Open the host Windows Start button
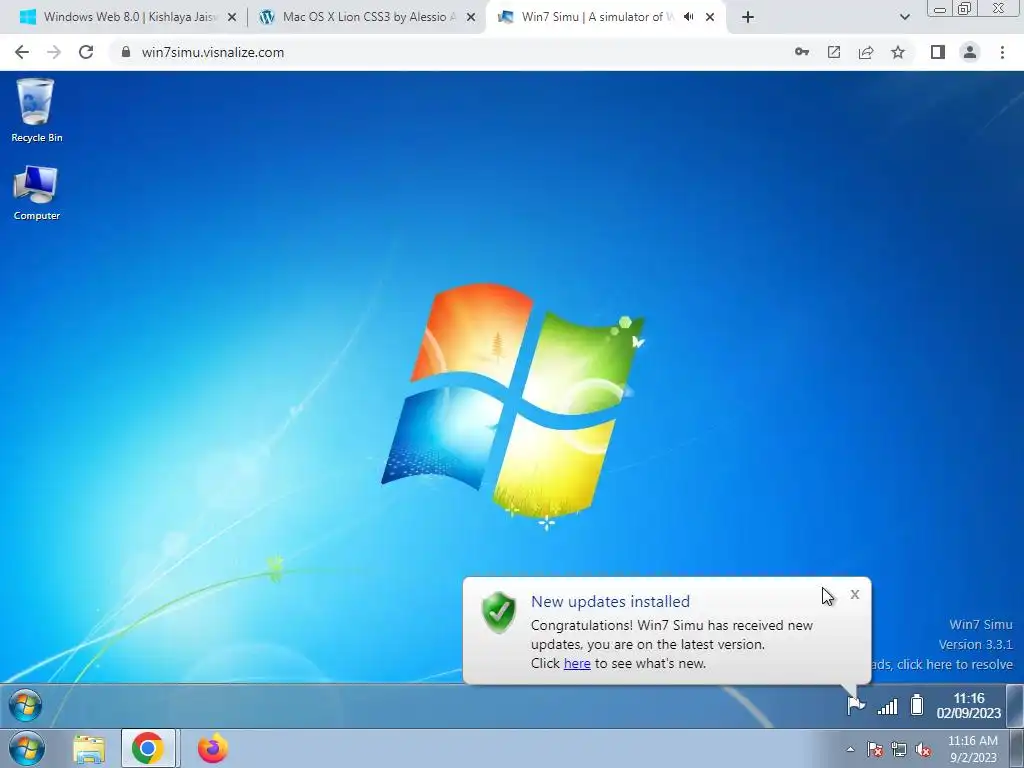This screenshot has height=768, width=1024. (27, 748)
